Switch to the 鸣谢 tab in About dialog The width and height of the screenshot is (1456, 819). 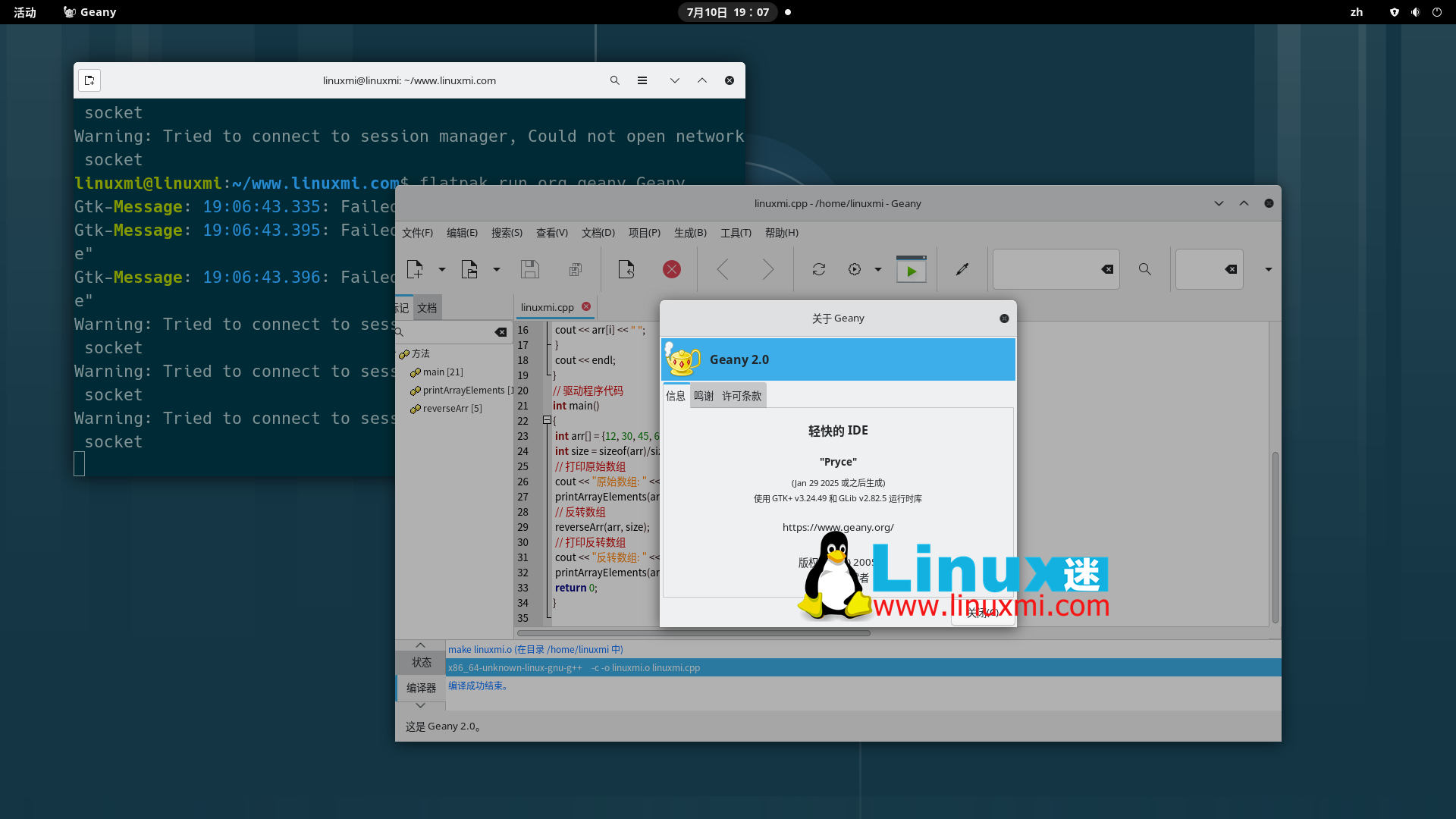tap(704, 396)
